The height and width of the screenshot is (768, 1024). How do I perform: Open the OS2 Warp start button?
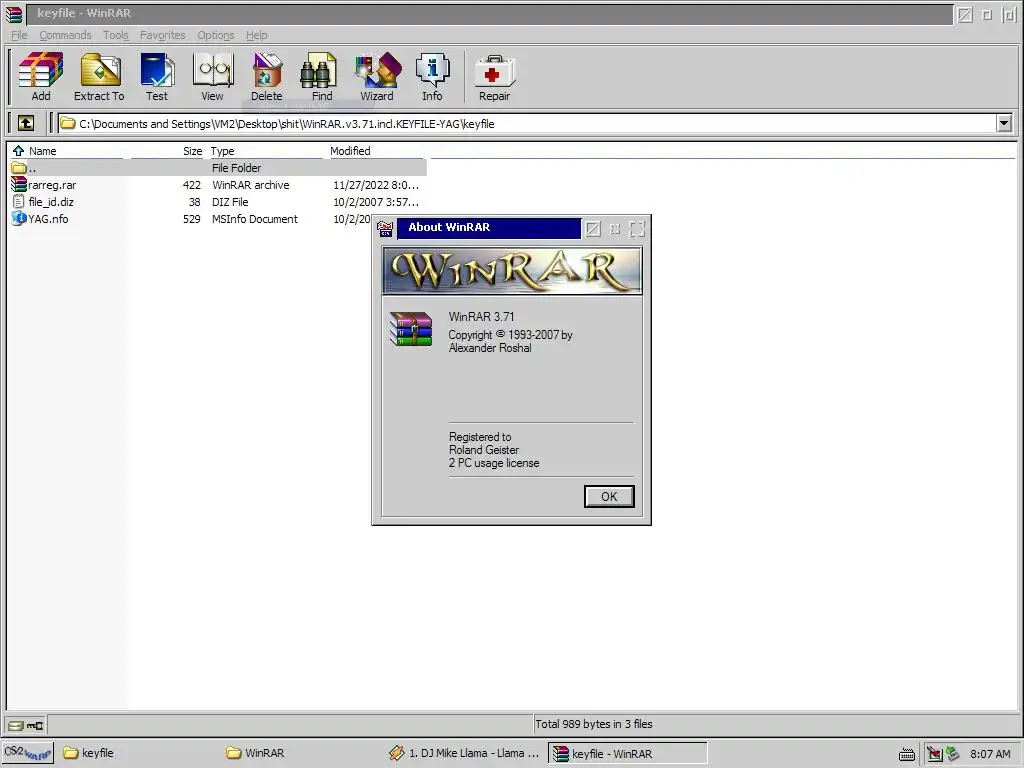point(27,752)
